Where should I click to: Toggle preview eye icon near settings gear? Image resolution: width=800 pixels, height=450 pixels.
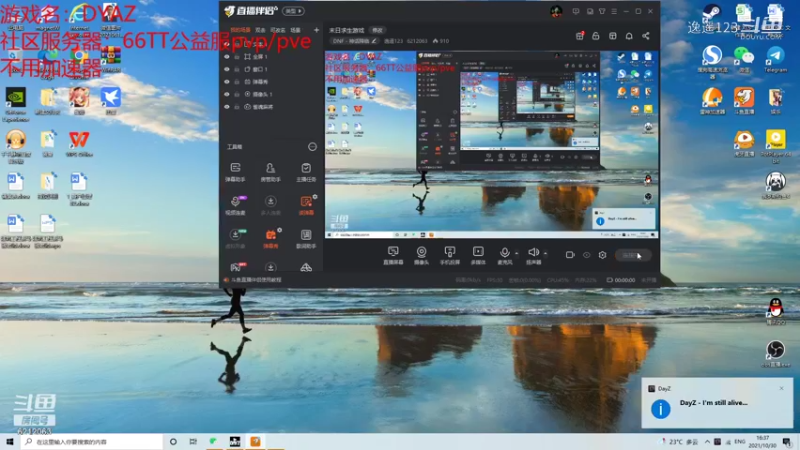(587, 255)
